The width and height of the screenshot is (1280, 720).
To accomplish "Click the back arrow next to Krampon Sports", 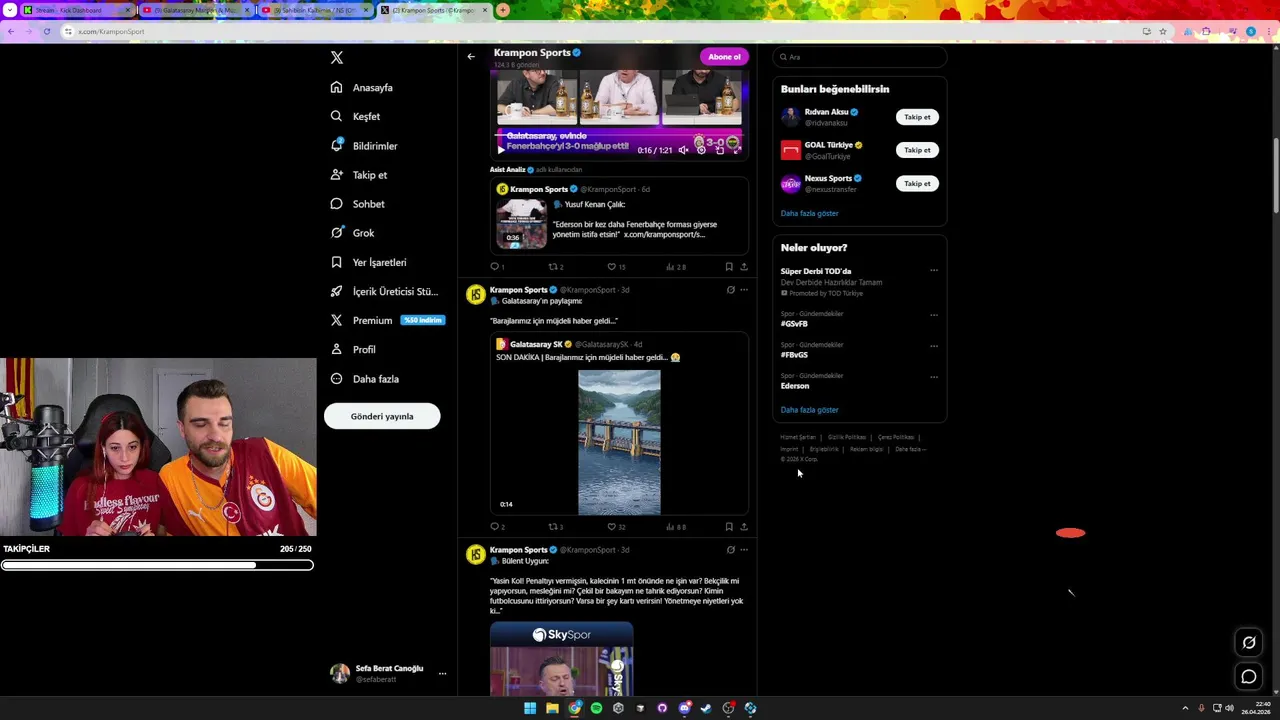I will coord(471,57).
